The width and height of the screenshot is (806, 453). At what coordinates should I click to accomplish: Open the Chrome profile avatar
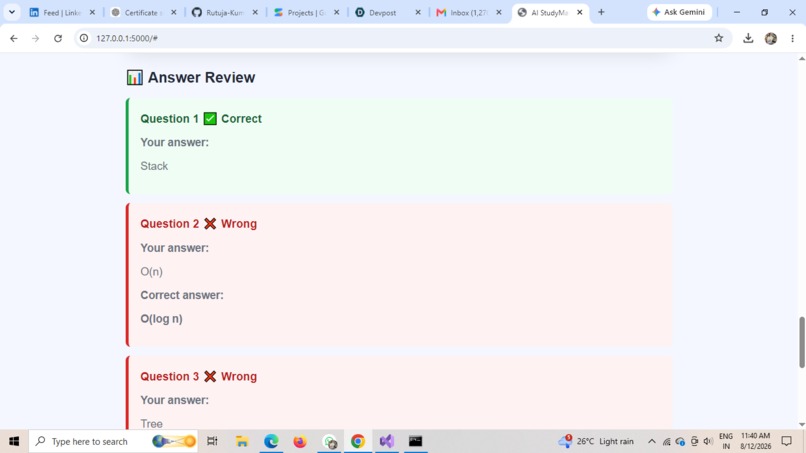[x=771, y=38]
